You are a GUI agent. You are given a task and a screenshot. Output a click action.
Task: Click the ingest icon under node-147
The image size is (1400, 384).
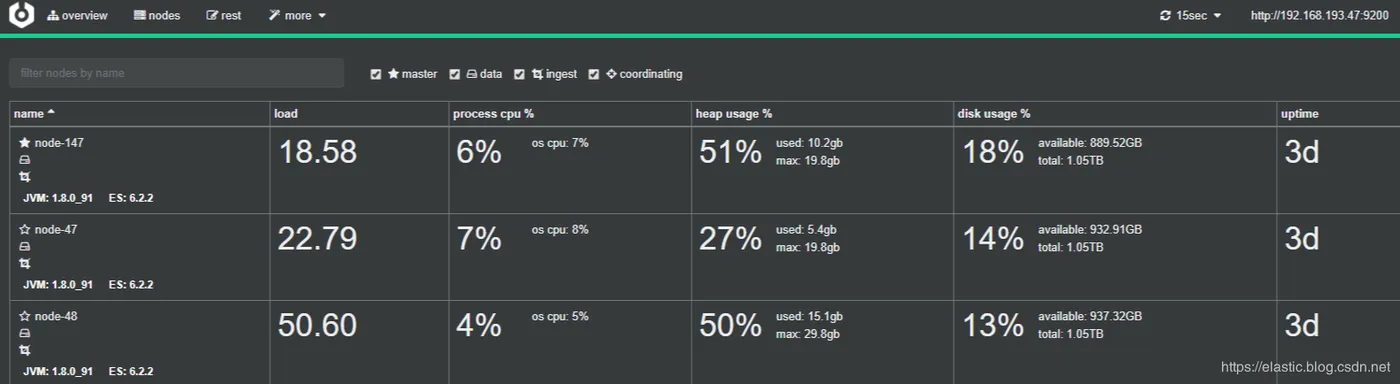pos(25,176)
